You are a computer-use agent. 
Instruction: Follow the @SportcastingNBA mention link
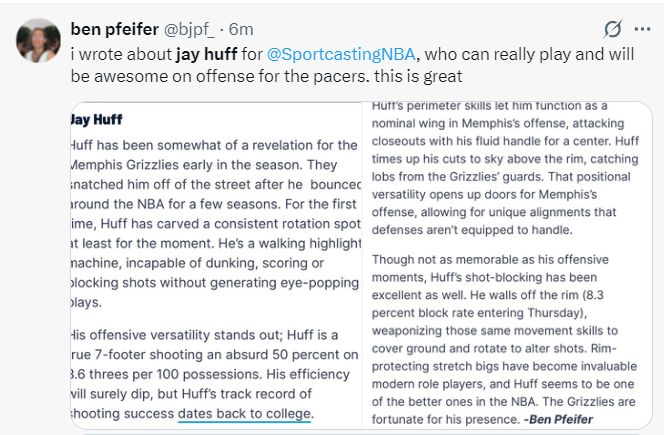341,54
